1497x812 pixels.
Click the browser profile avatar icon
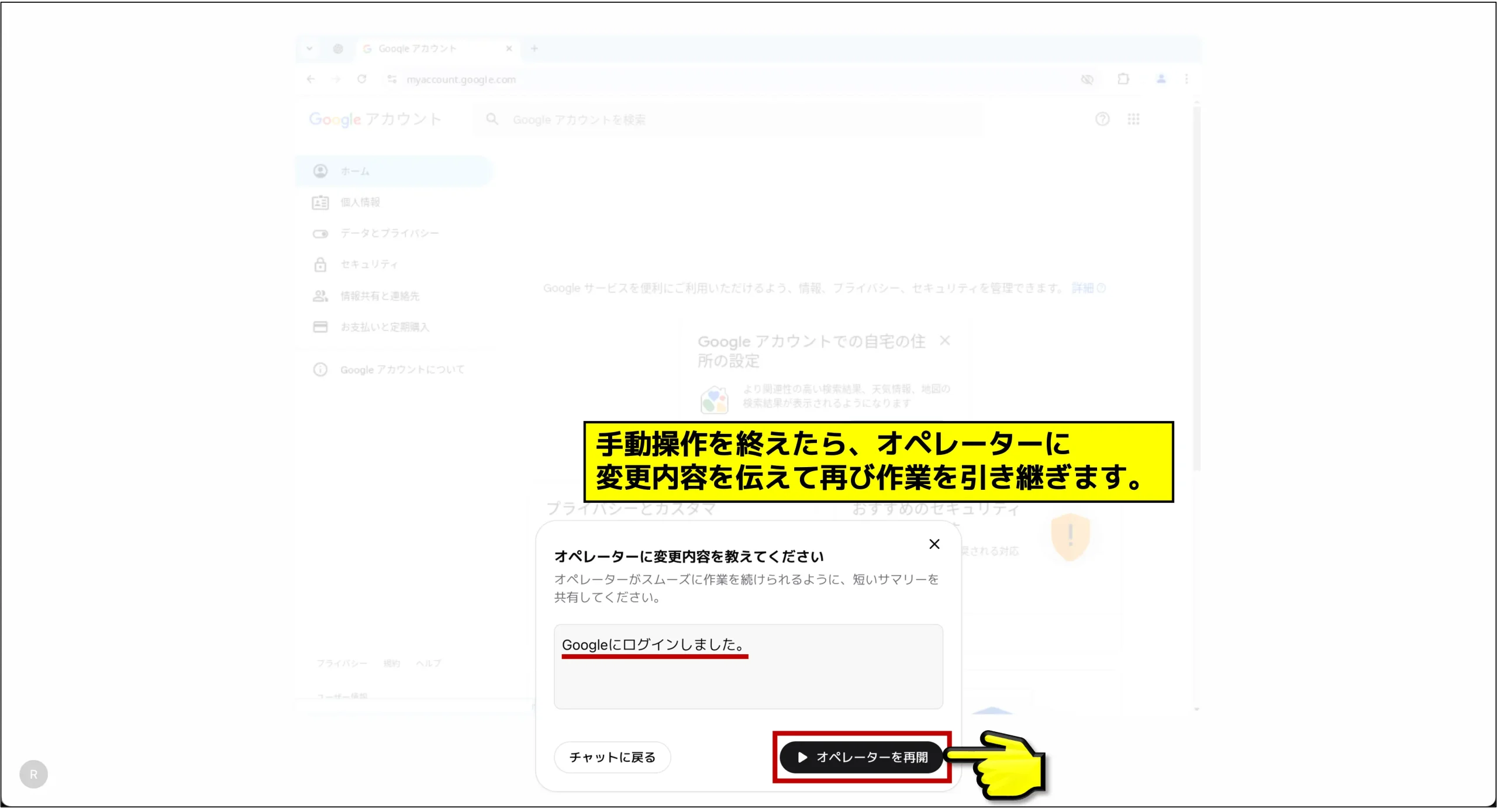tap(1161, 79)
